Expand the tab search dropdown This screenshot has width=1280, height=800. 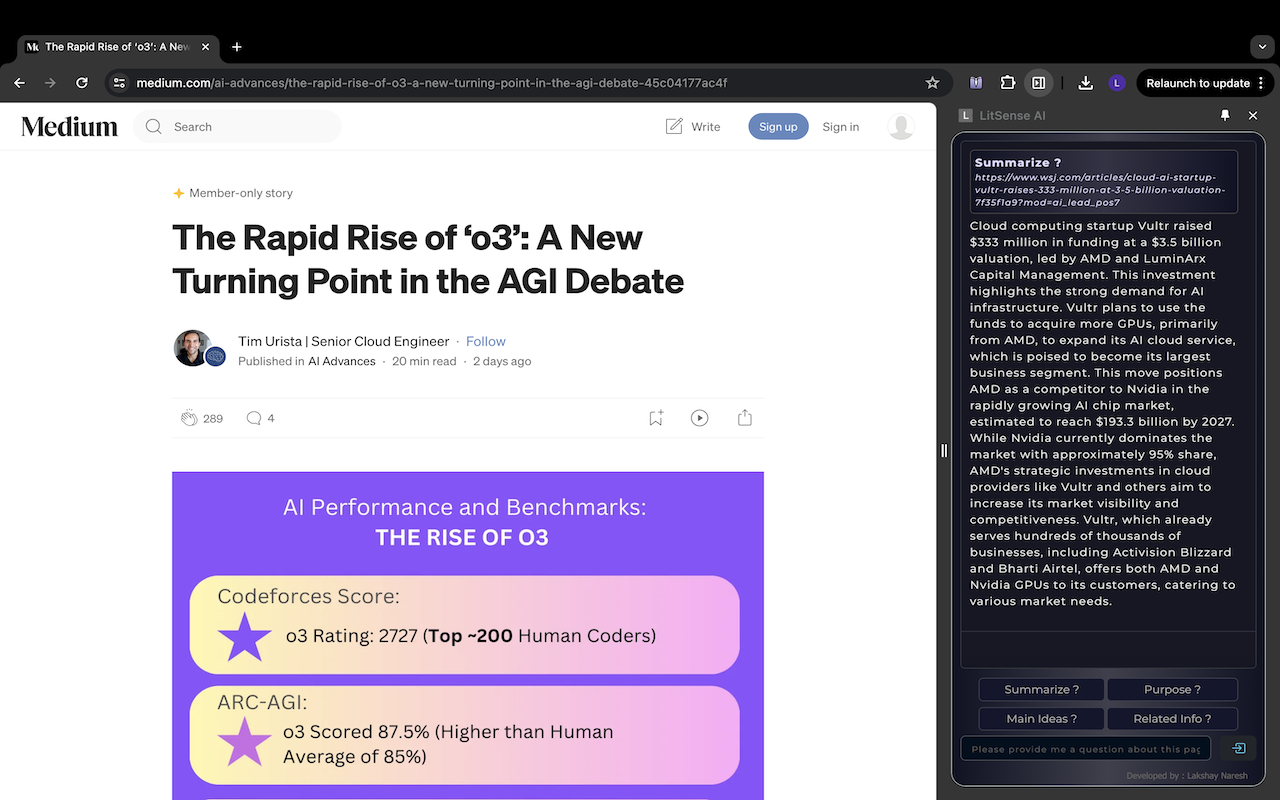coord(1262,47)
